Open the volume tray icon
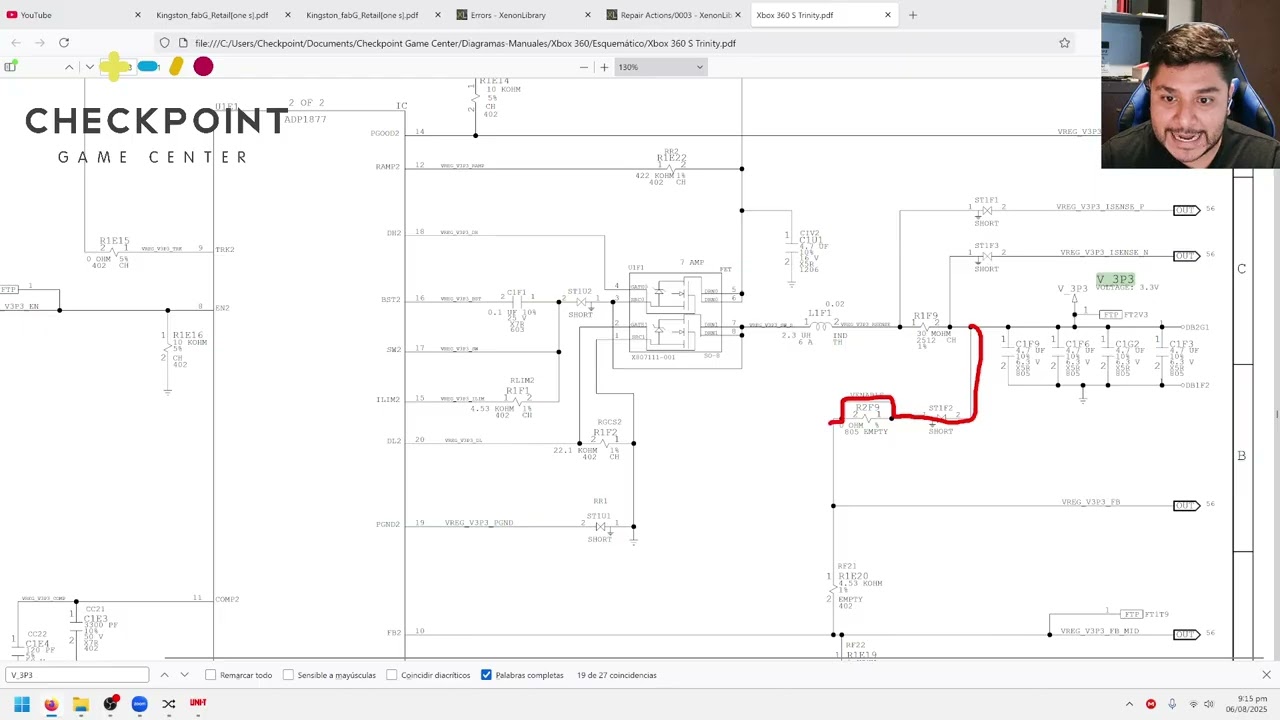Image resolution: width=1280 pixels, height=720 pixels. [x=1208, y=704]
